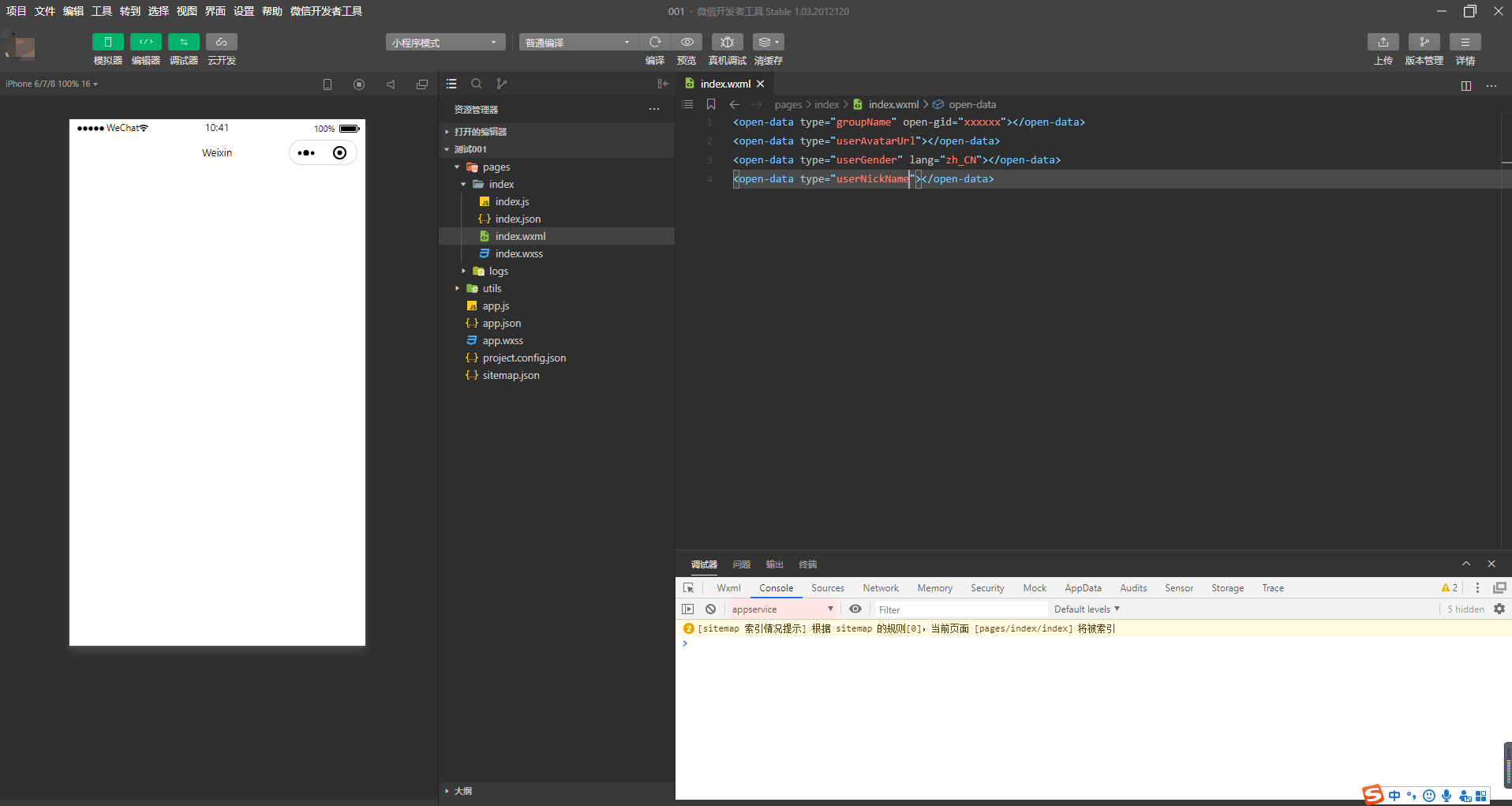Open the appservice context dropdown
Screen dimensions: 1512x806
point(782,609)
